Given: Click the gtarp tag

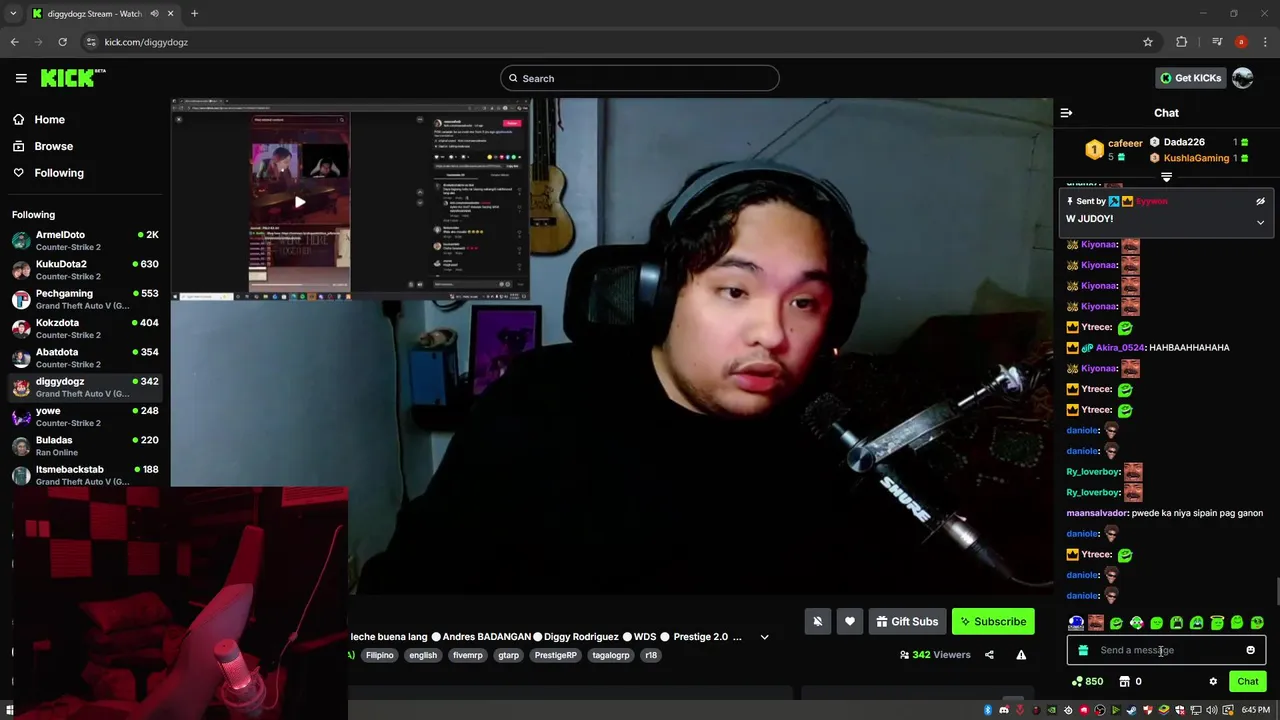Looking at the screenshot, I should (x=509, y=655).
